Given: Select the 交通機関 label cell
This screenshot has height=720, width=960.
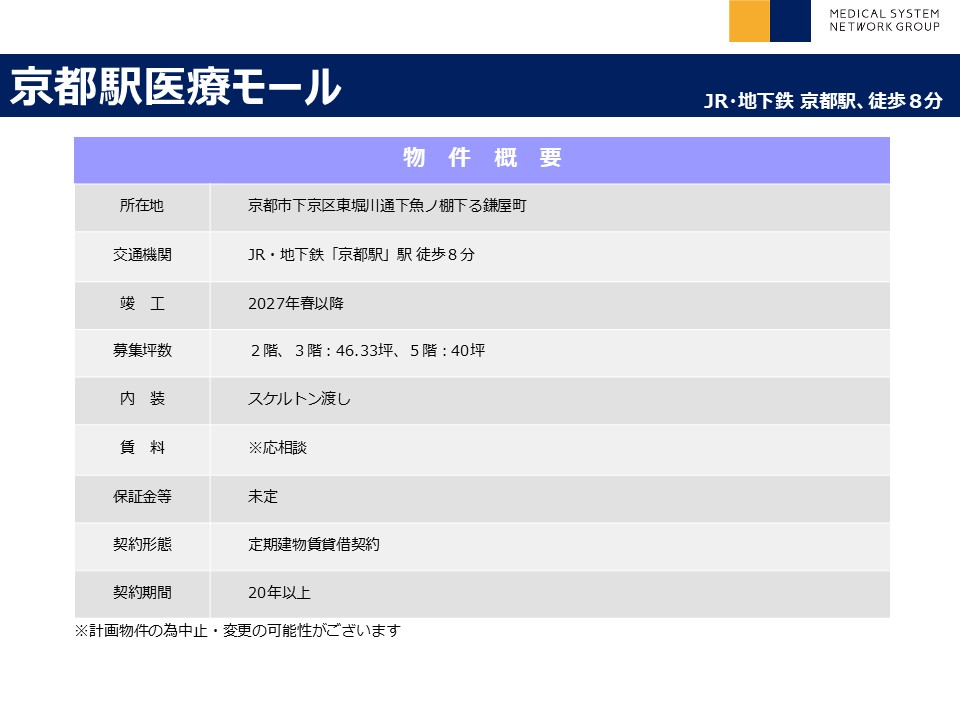Looking at the screenshot, I should pyautogui.click(x=142, y=255).
